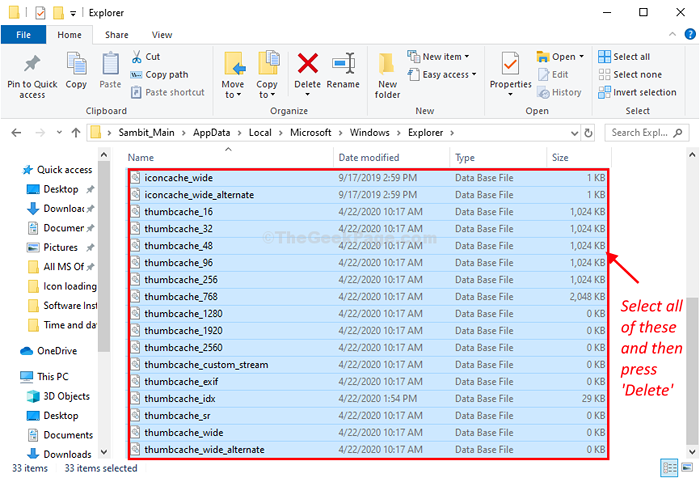
Task: Click the Large icons view button in status bar
Action: point(688,468)
